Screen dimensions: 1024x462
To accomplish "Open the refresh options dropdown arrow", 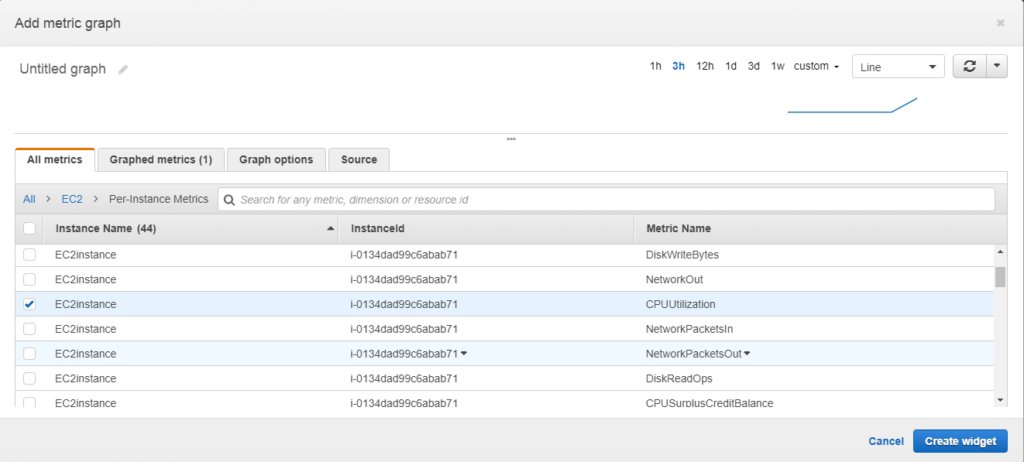I will [997, 66].
